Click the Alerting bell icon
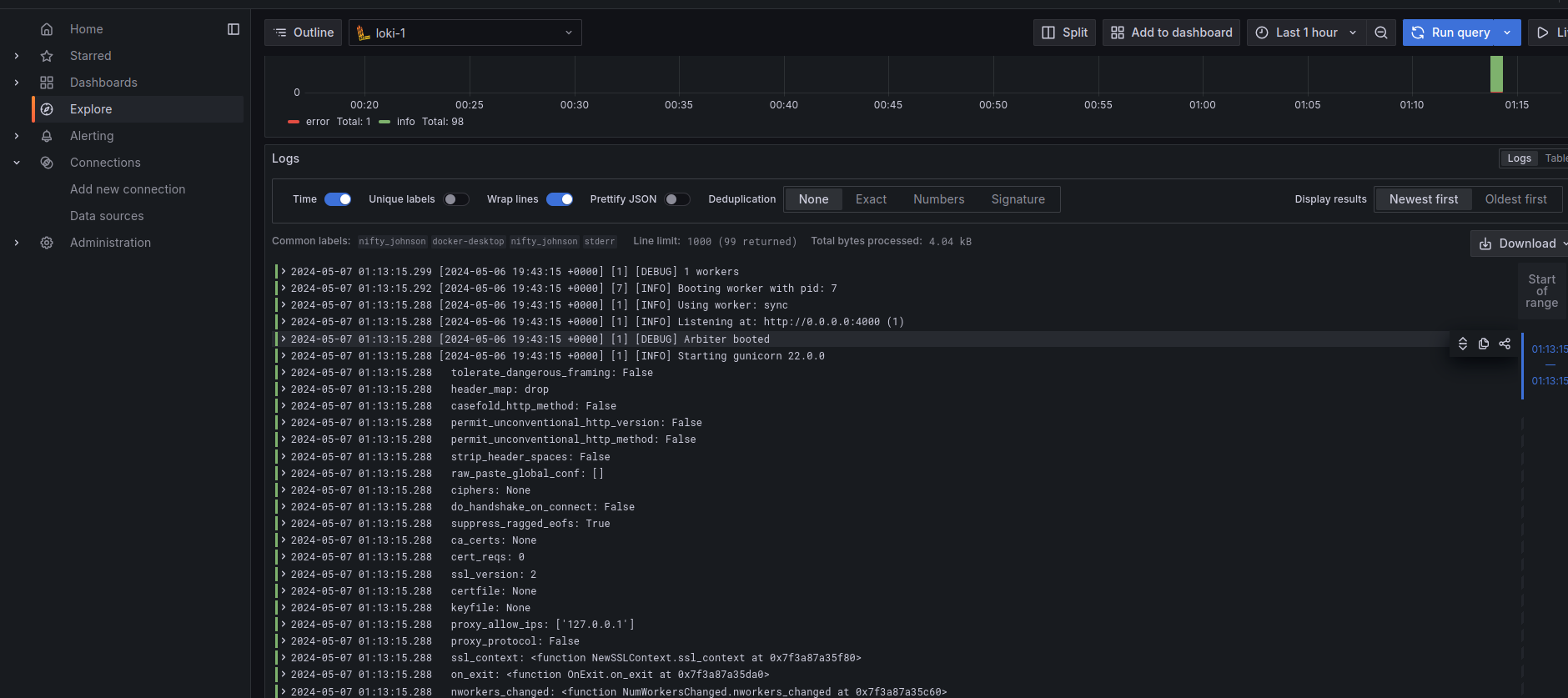This screenshot has height=698, width=1568. pyautogui.click(x=47, y=136)
